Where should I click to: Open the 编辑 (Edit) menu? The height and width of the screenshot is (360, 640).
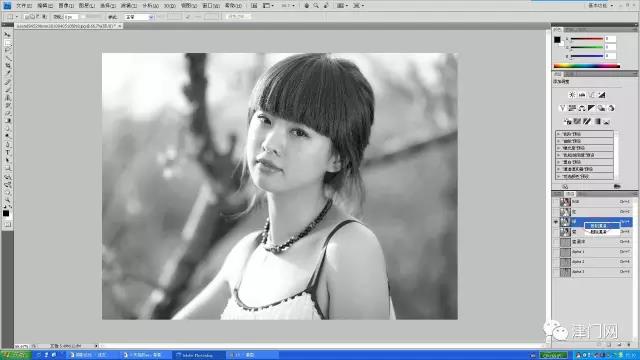pos(45,6)
